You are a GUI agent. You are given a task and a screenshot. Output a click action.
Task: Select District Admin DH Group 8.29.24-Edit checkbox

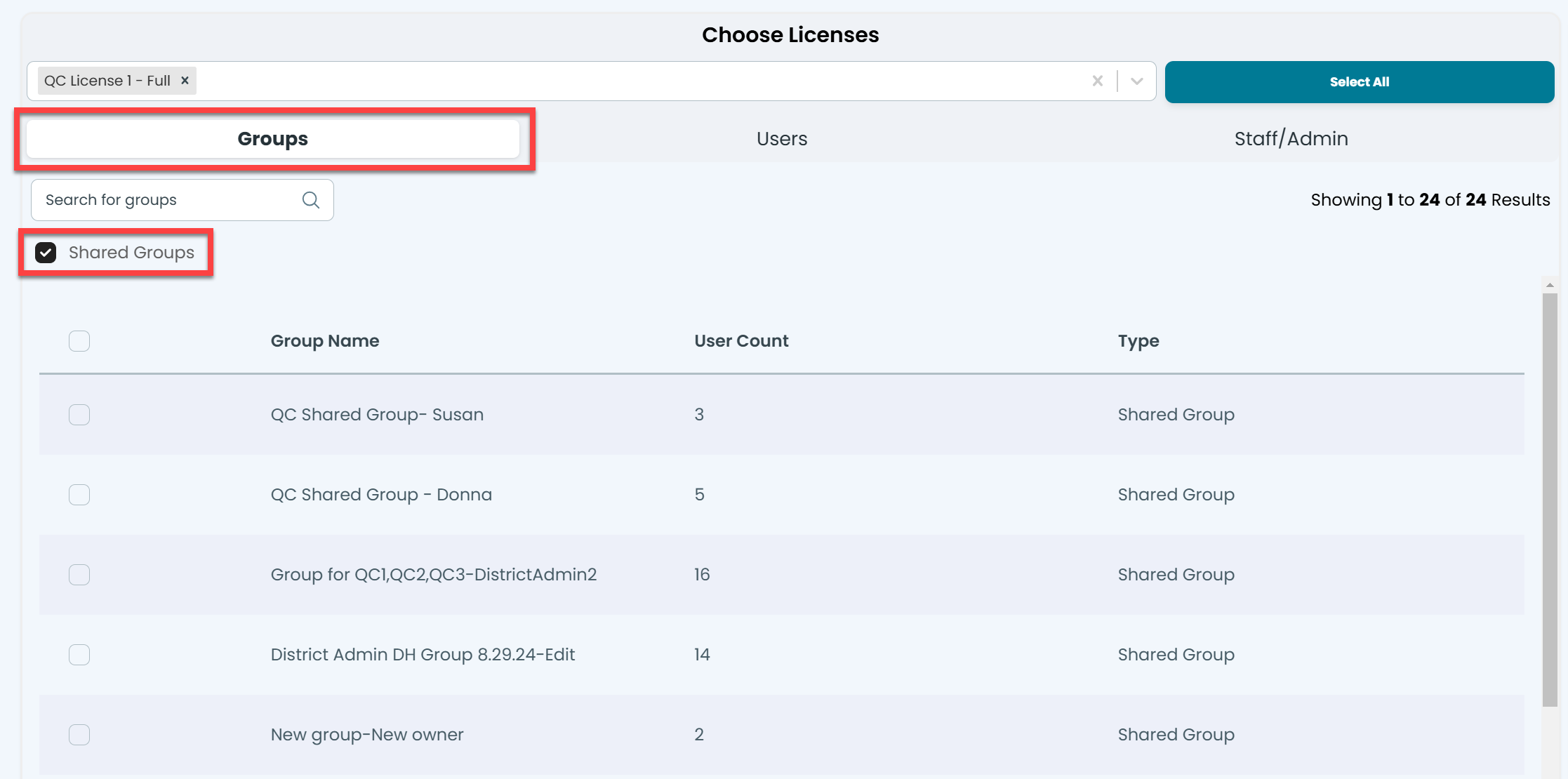pos(79,655)
